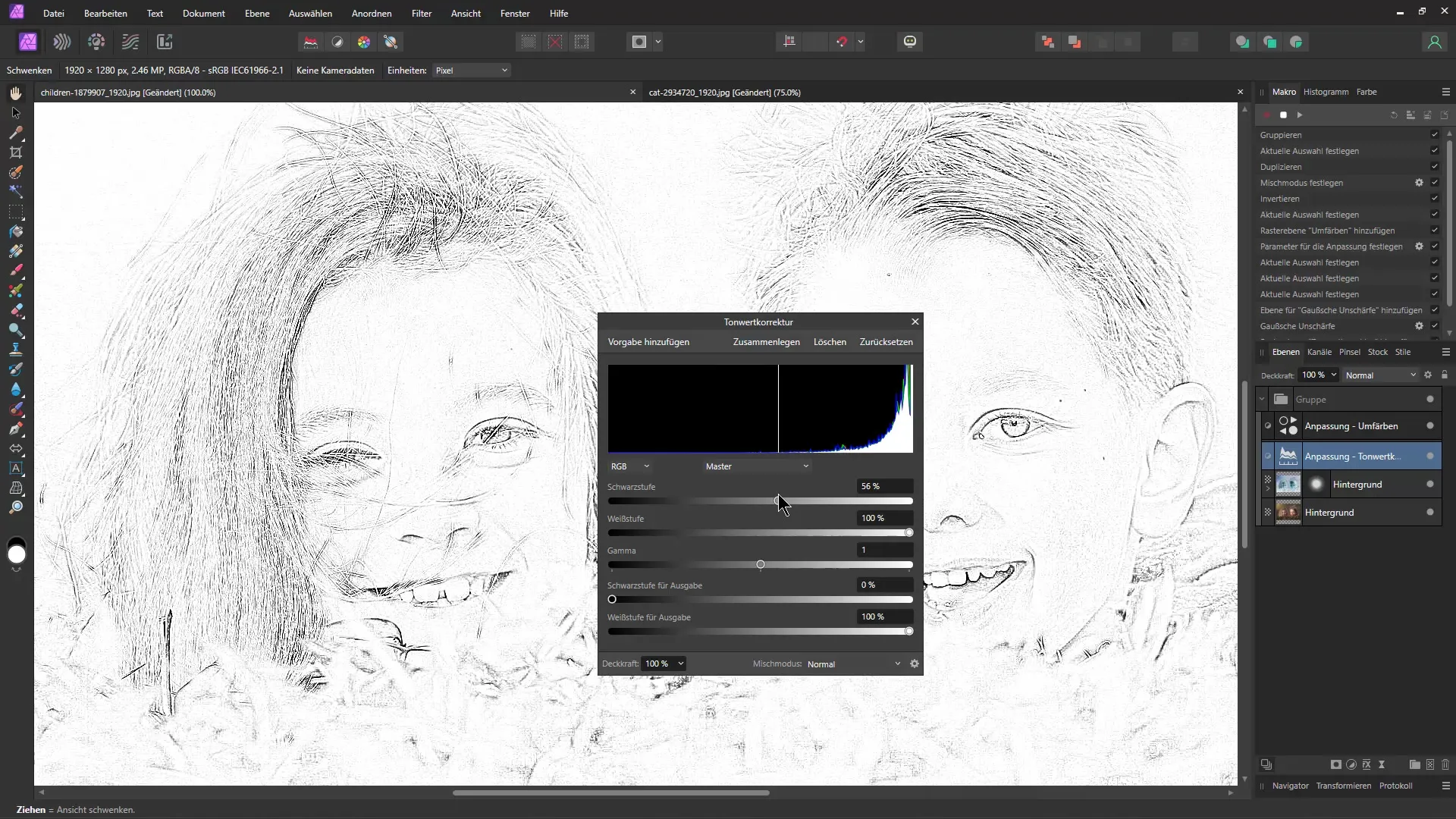Screen dimensions: 1456x819
Task: Collapse the Gruppe layer group
Action: coord(1262,400)
